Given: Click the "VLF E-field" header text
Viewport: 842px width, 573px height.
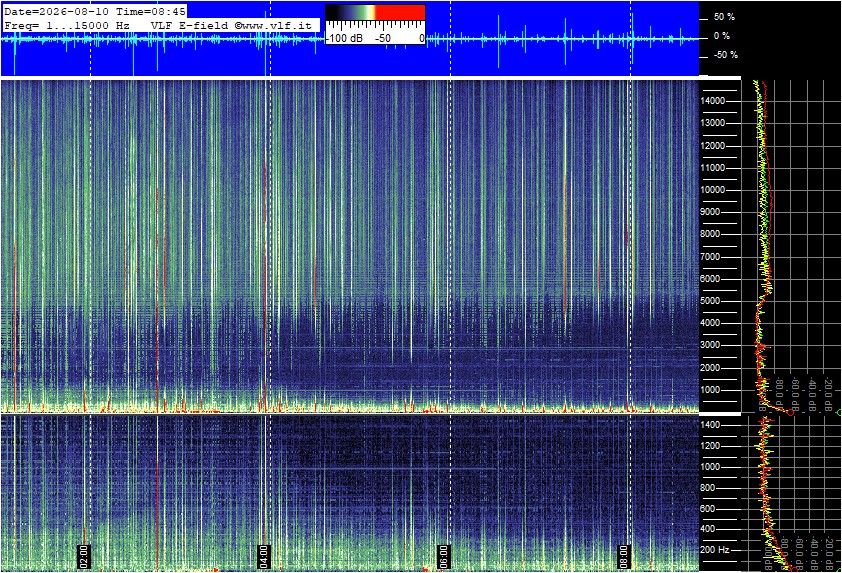Looking at the screenshot, I should pyautogui.click(x=190, y=25).
